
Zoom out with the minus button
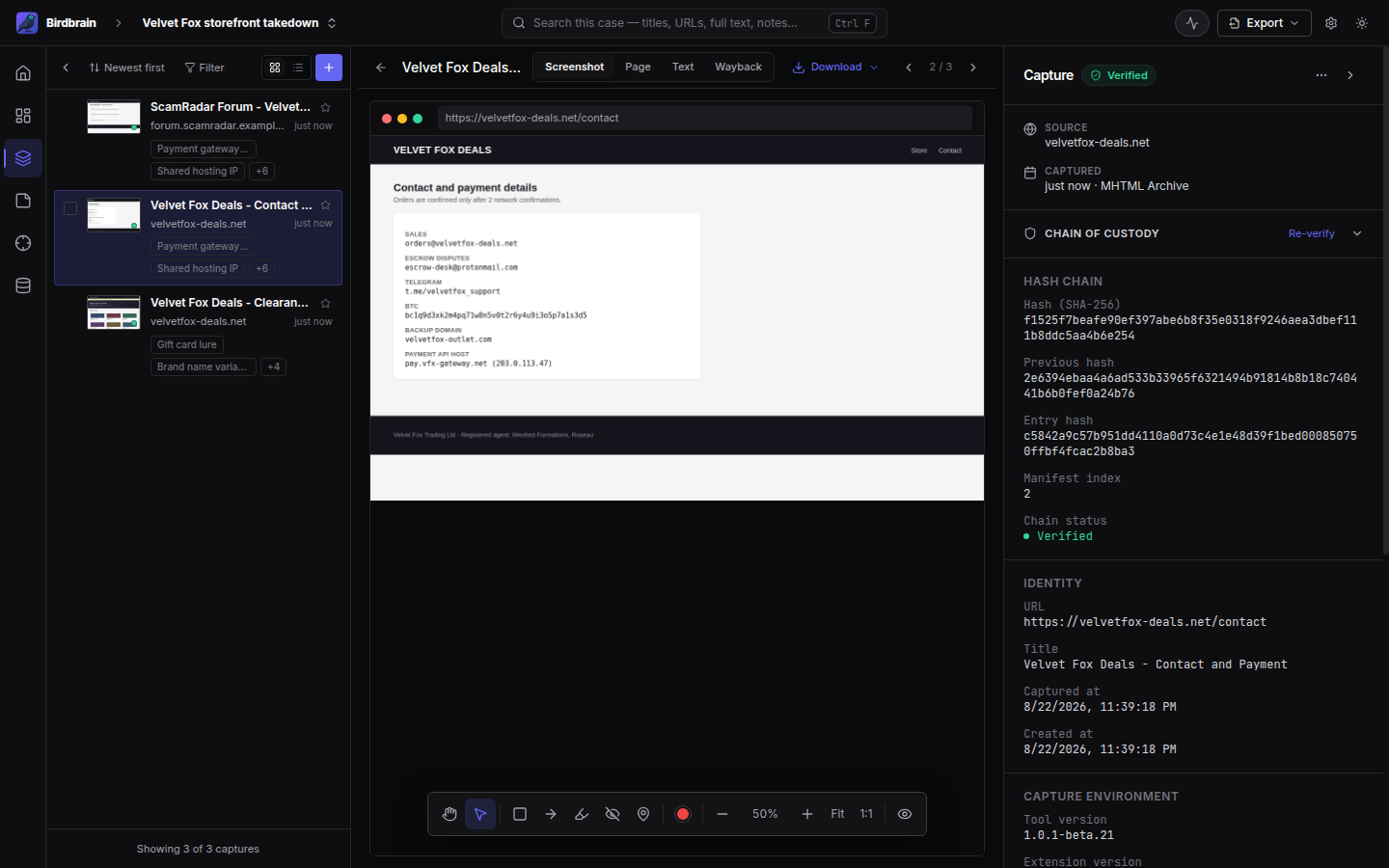722,814
